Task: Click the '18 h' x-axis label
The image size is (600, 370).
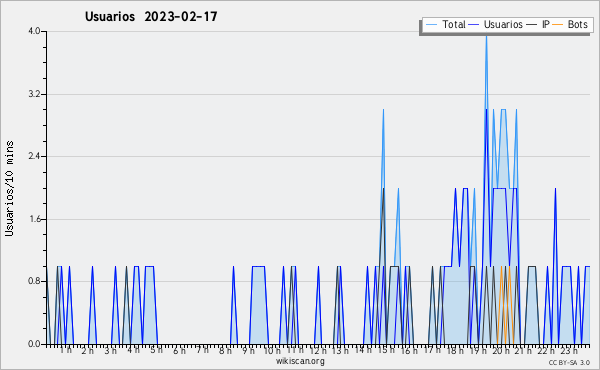Action: (455, 351)
